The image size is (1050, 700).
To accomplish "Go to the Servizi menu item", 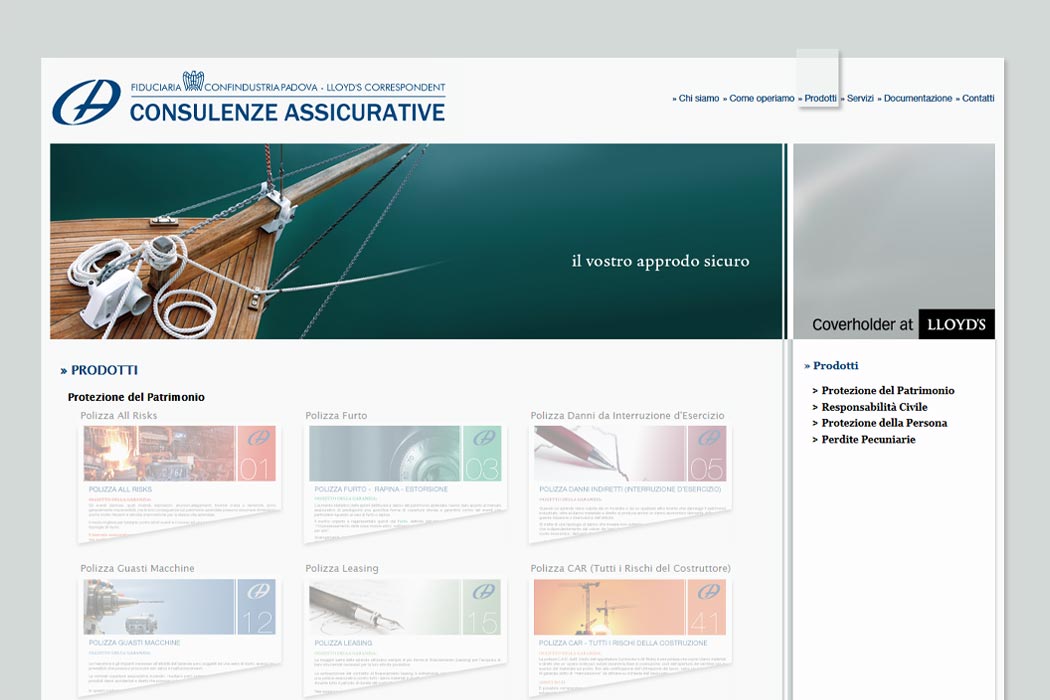I will click(x=860, y=98).
